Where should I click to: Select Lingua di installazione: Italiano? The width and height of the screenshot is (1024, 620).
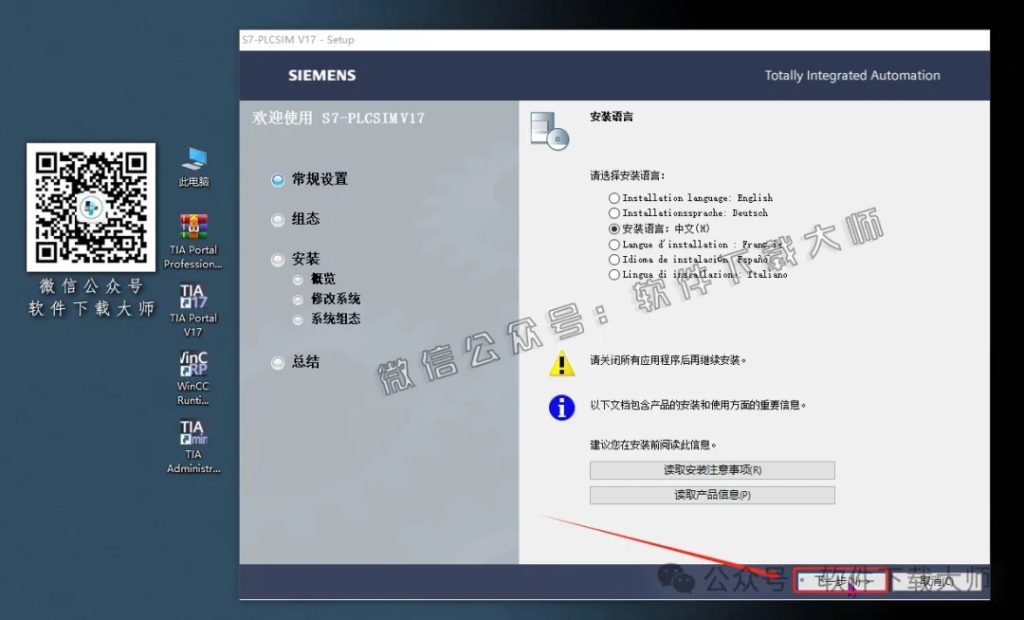tap(613, 274)
